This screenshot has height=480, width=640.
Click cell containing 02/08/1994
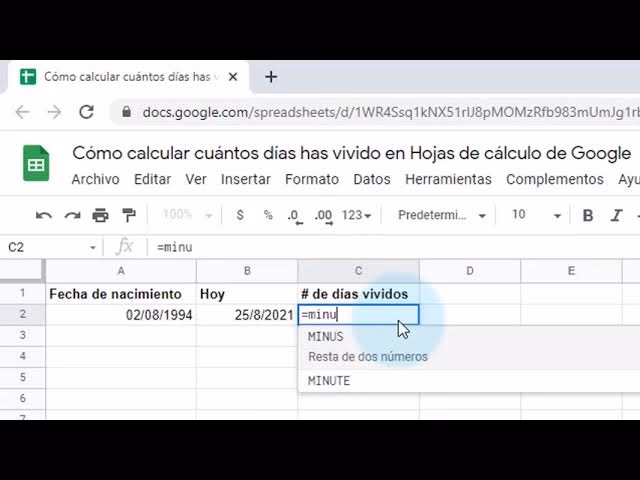(x=121, y=315)
